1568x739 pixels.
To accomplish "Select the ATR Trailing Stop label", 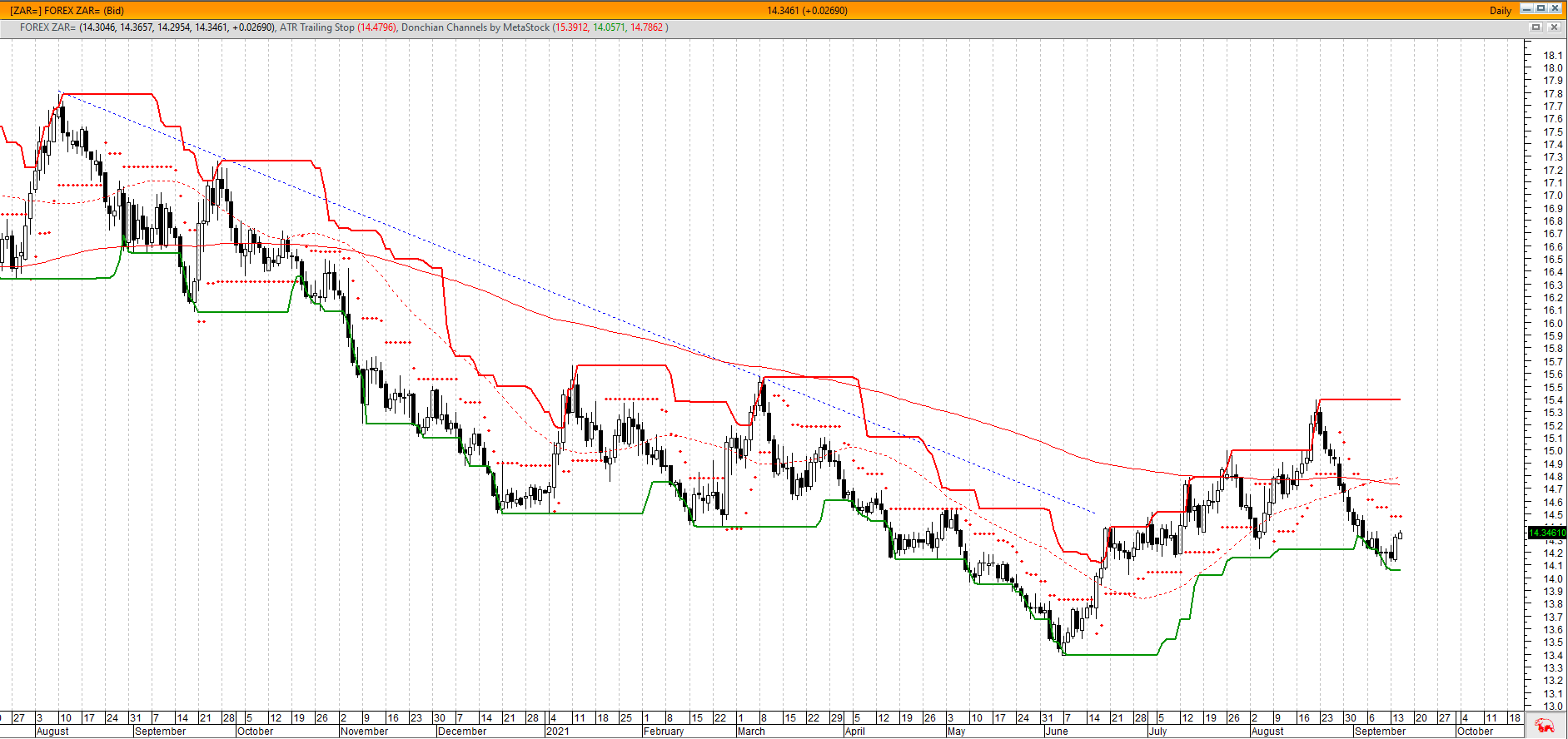I will click(316, 27).
